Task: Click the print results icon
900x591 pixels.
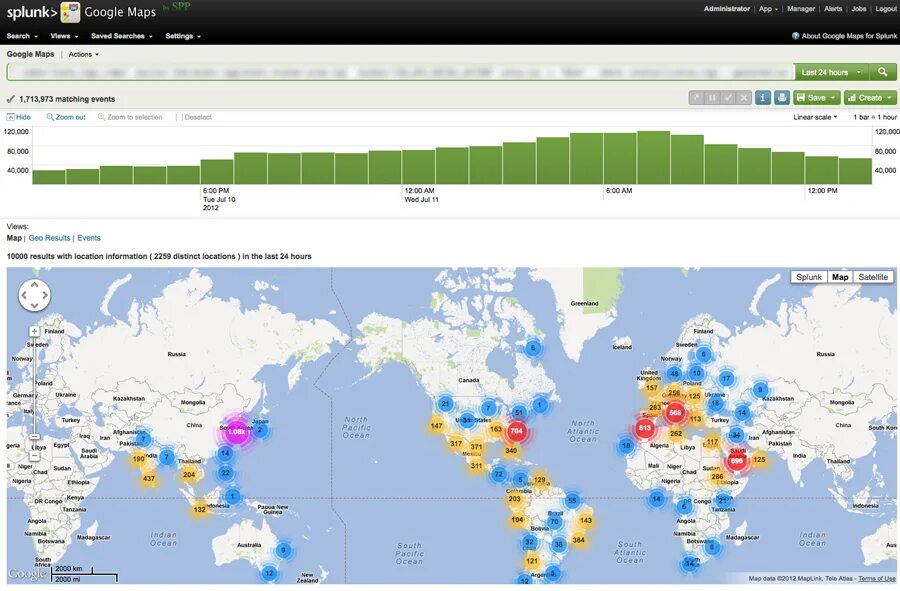Action: pos(782,98)
